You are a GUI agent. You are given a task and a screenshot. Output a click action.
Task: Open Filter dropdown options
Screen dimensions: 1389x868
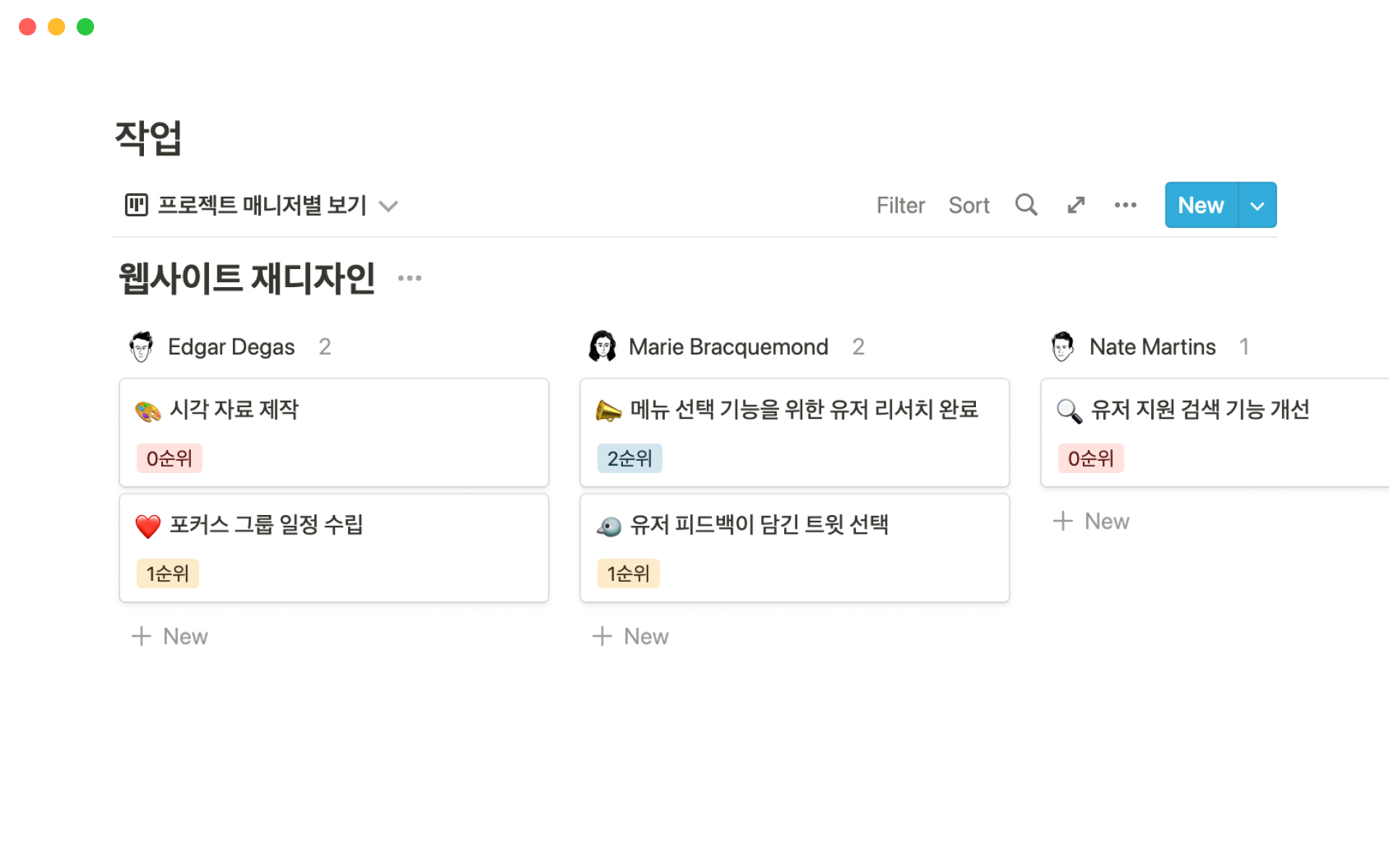pos(901,205)
